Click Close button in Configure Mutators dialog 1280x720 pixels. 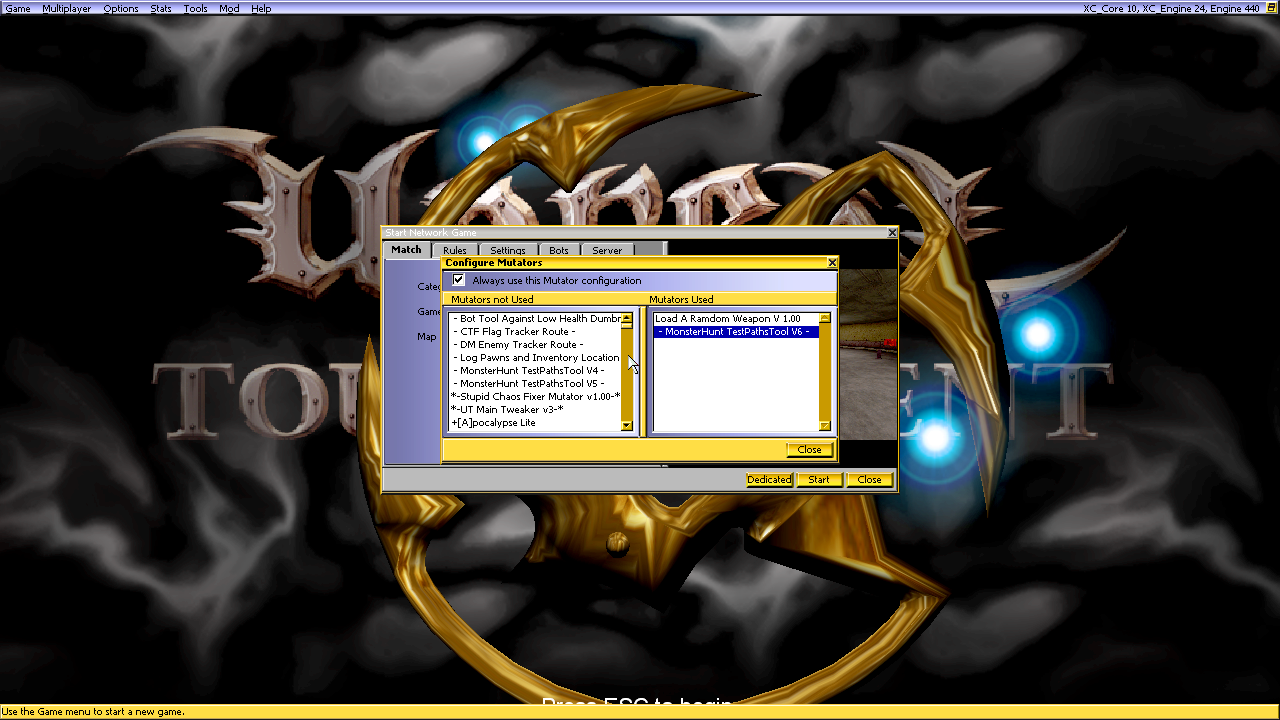click(810, 450)
